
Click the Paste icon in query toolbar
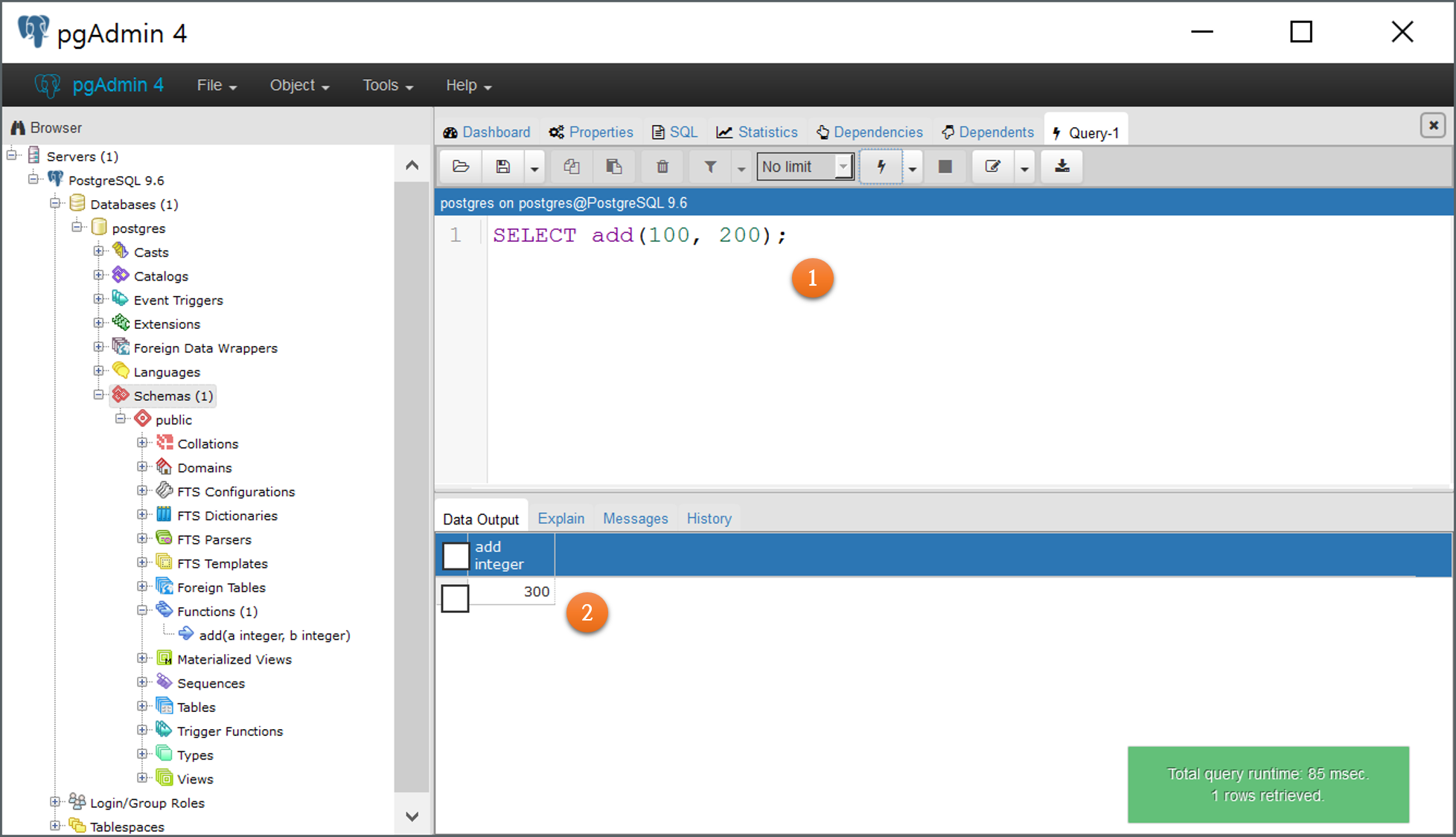coord(614,167)
